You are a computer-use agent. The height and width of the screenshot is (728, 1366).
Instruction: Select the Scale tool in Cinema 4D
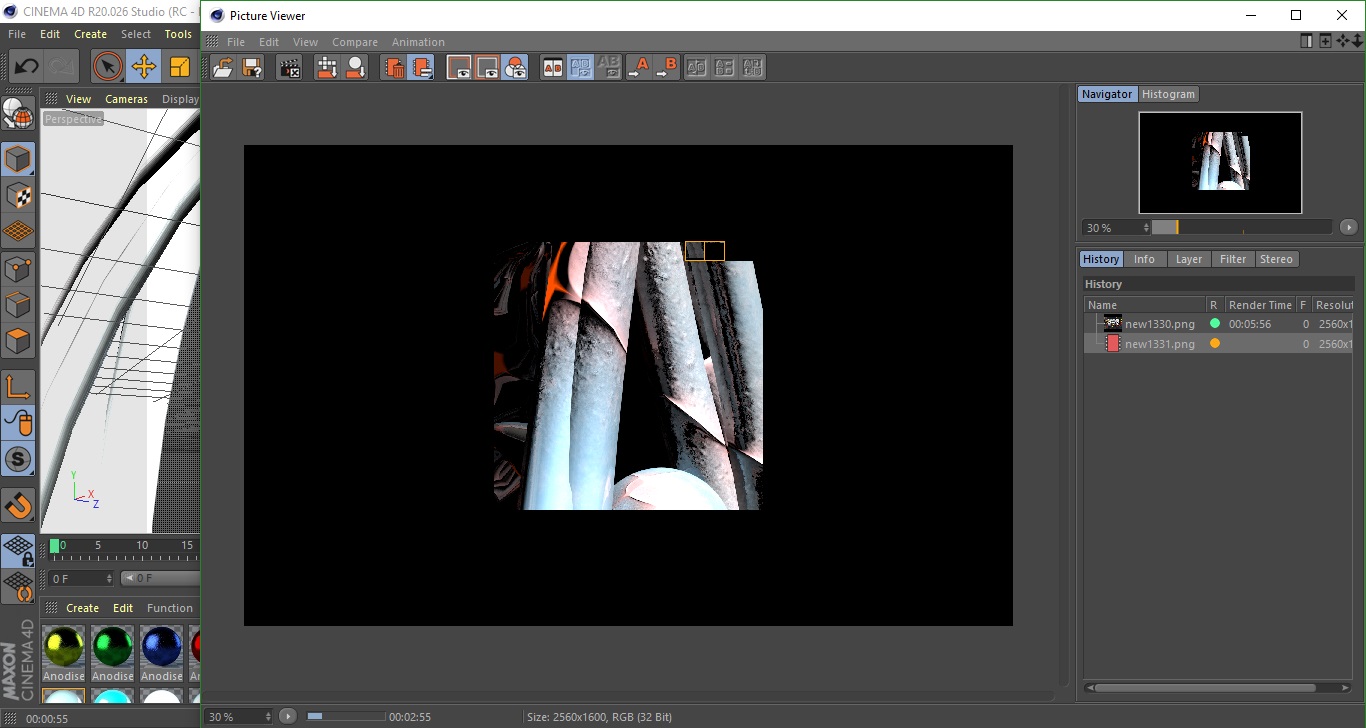pyautogui.click(x=180, y=67)
